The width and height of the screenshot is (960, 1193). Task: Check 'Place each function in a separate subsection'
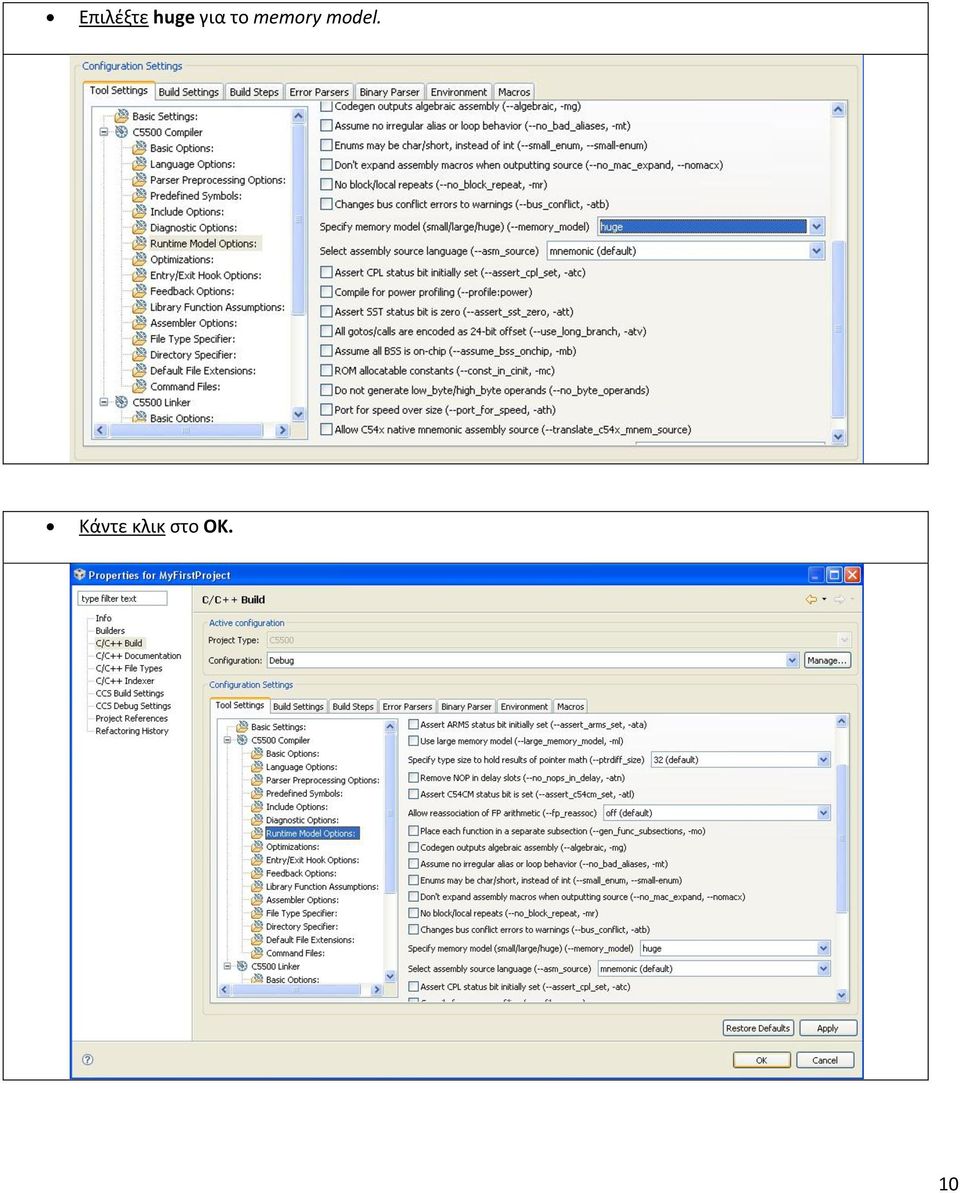pyautogui.click(x=414, y=831)
